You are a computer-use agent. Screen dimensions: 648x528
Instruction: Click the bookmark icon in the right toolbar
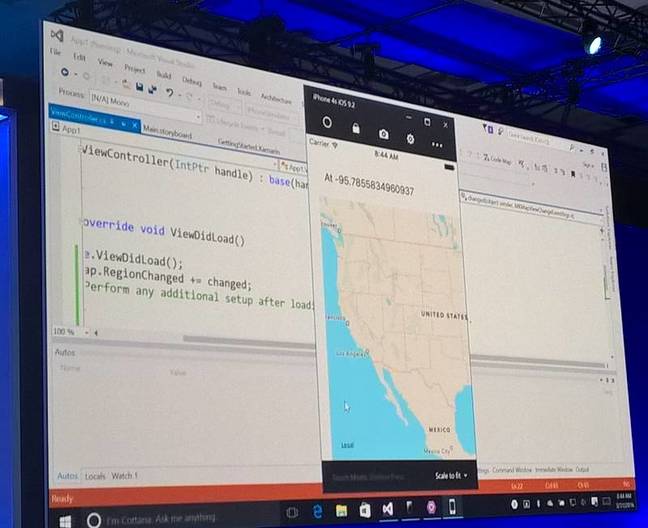(573, 174)
